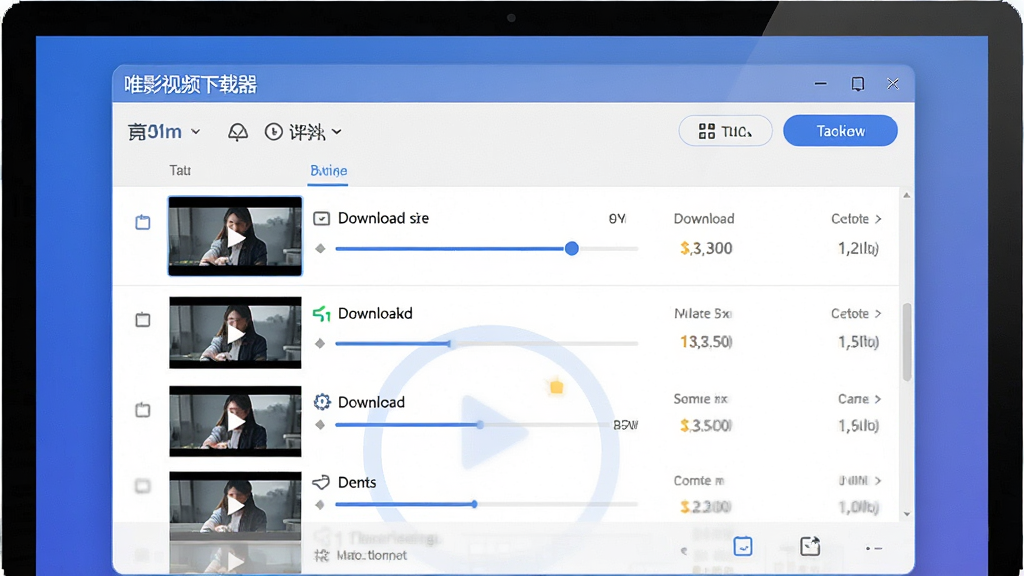Viewport: 1024px width, 576px height.
Task: Play the Downloakd video thumbnail
Action: coord(235,333)
